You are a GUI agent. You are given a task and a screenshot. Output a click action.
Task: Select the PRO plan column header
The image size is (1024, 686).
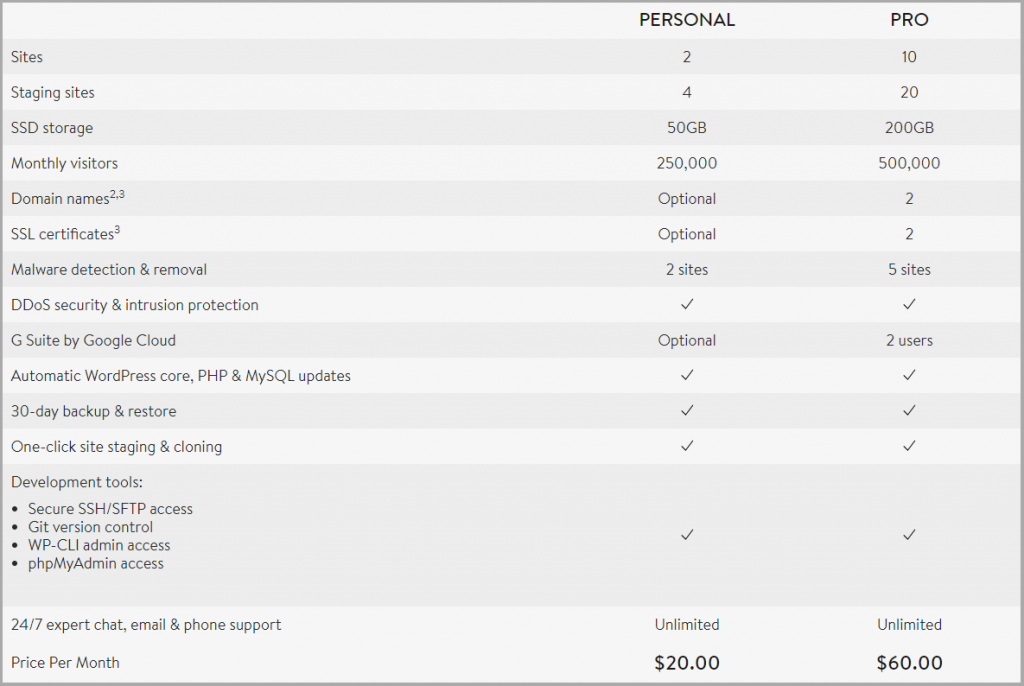[909, 20]
